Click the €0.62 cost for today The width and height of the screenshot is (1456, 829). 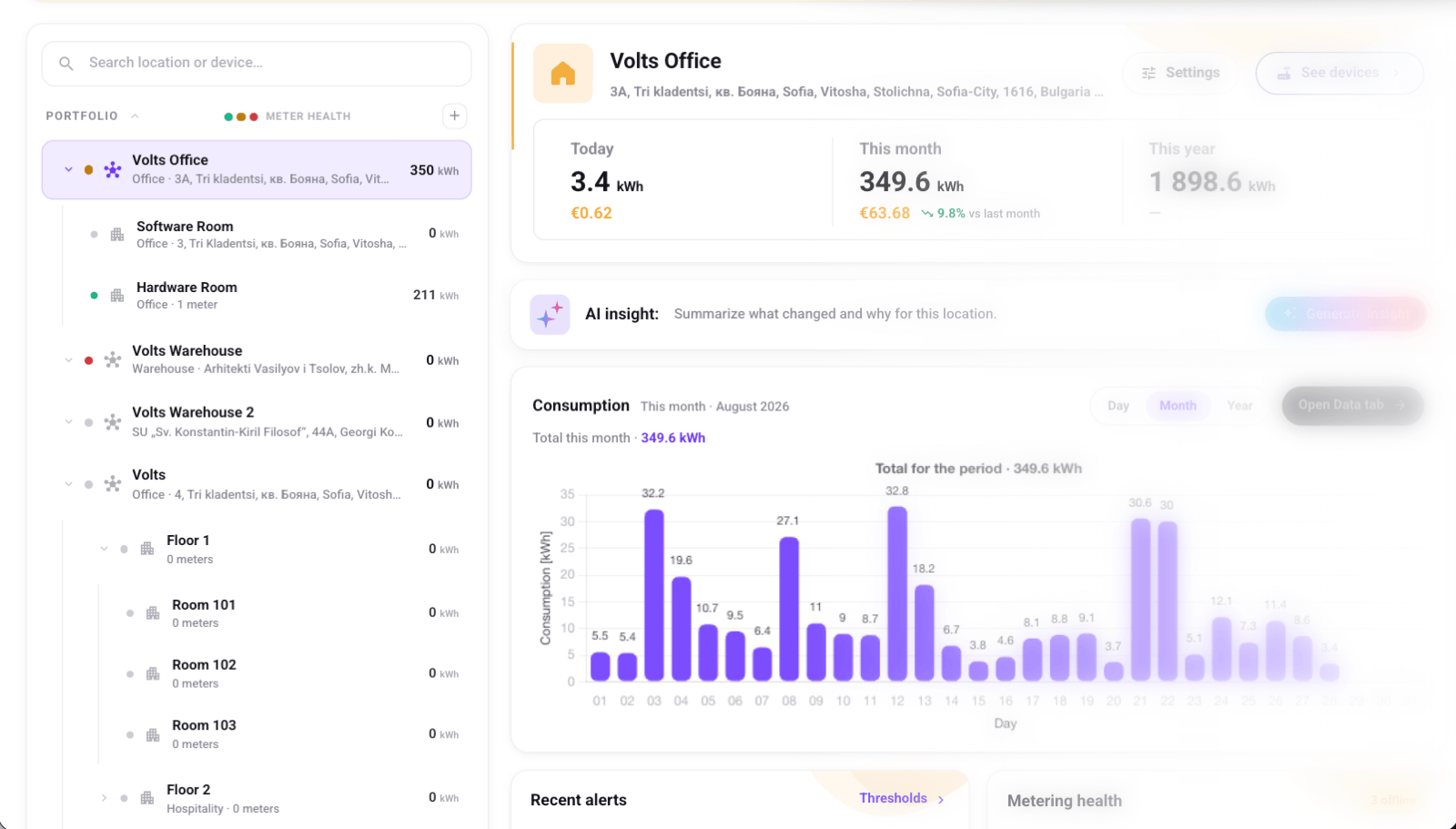(x=591, y=213)
